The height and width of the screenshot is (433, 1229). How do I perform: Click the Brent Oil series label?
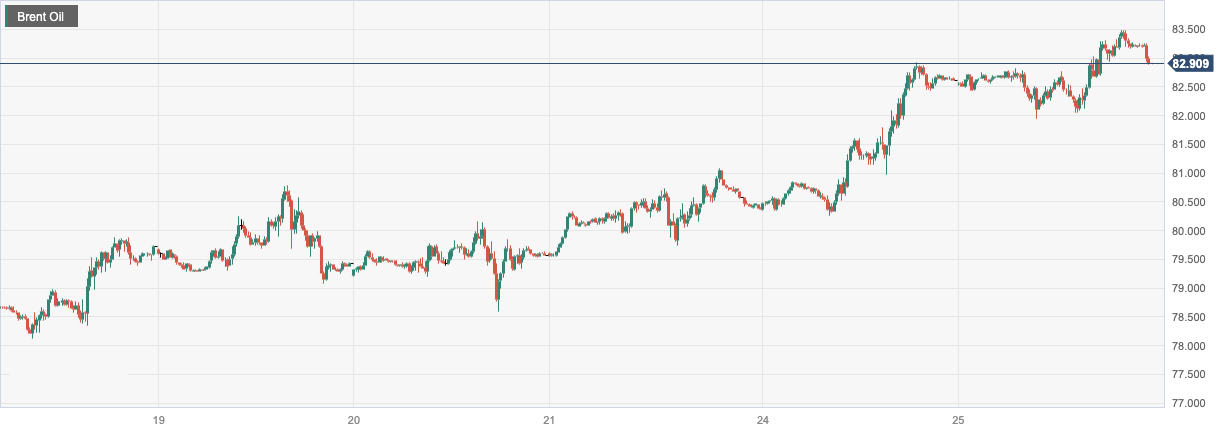[x=43, y=17]
